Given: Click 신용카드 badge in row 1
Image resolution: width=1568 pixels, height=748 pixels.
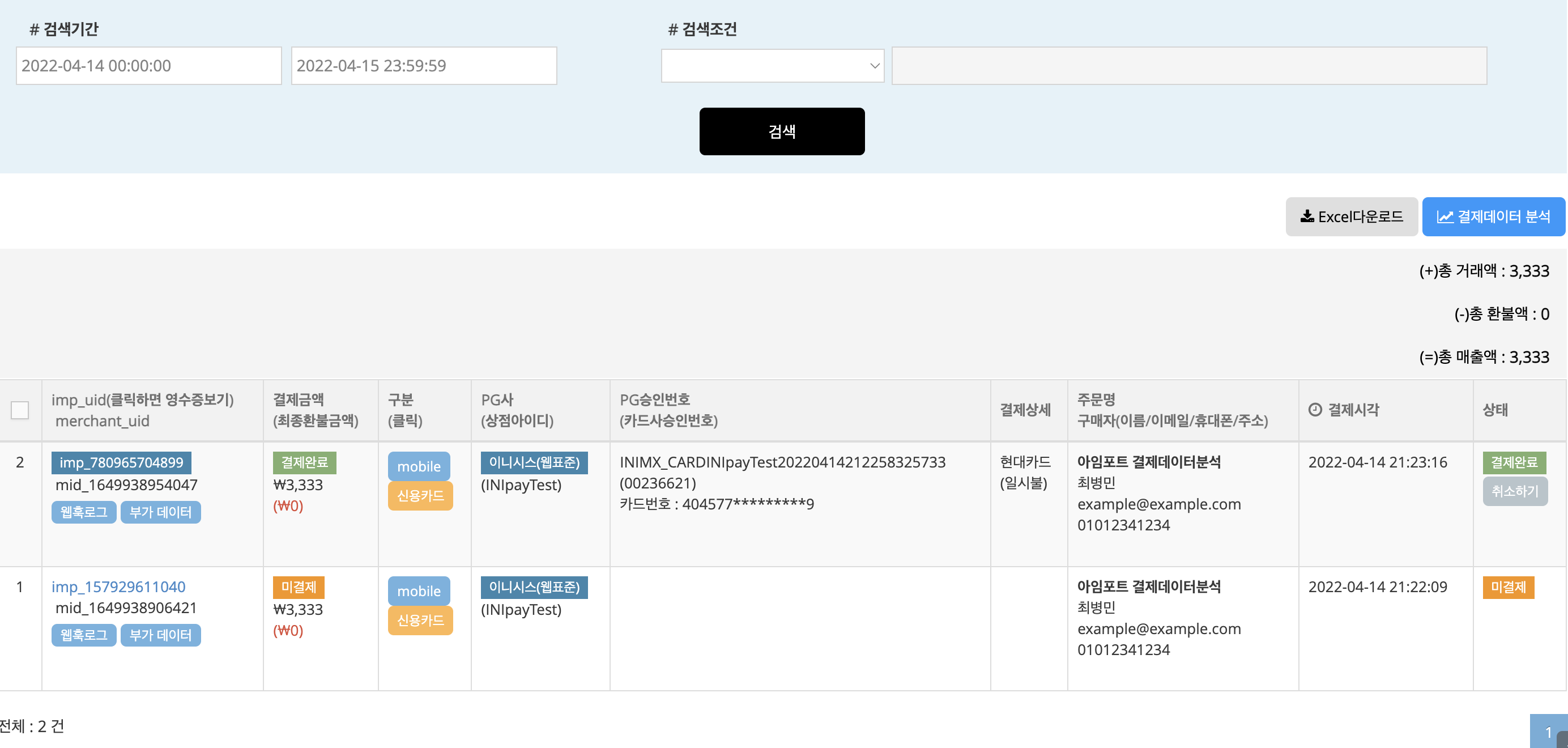Looking at the screenshot, I should tap(420, 620).
